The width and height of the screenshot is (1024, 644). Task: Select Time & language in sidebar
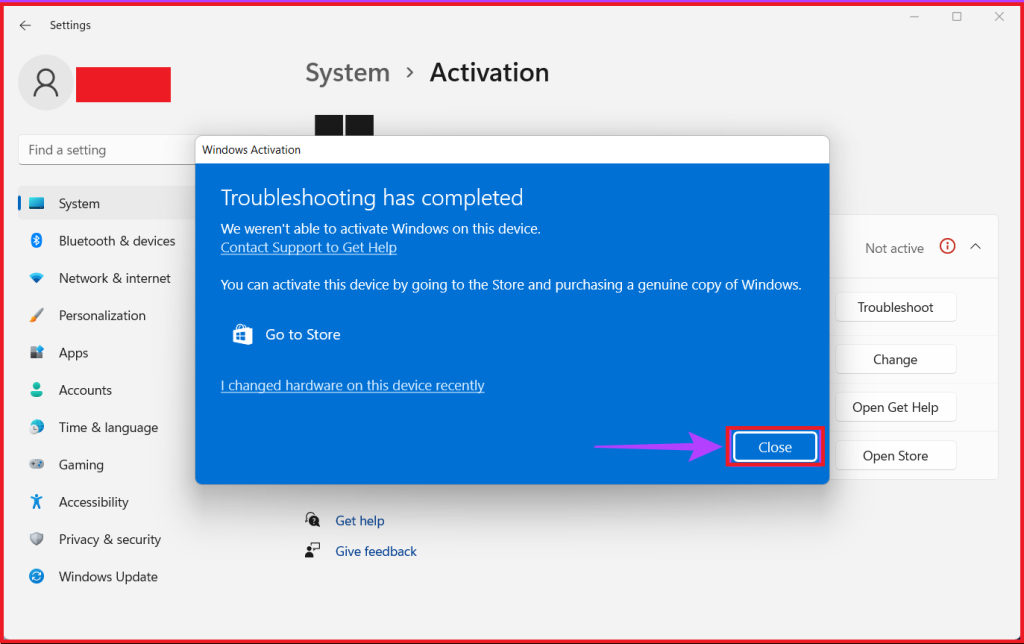(108, 428)
